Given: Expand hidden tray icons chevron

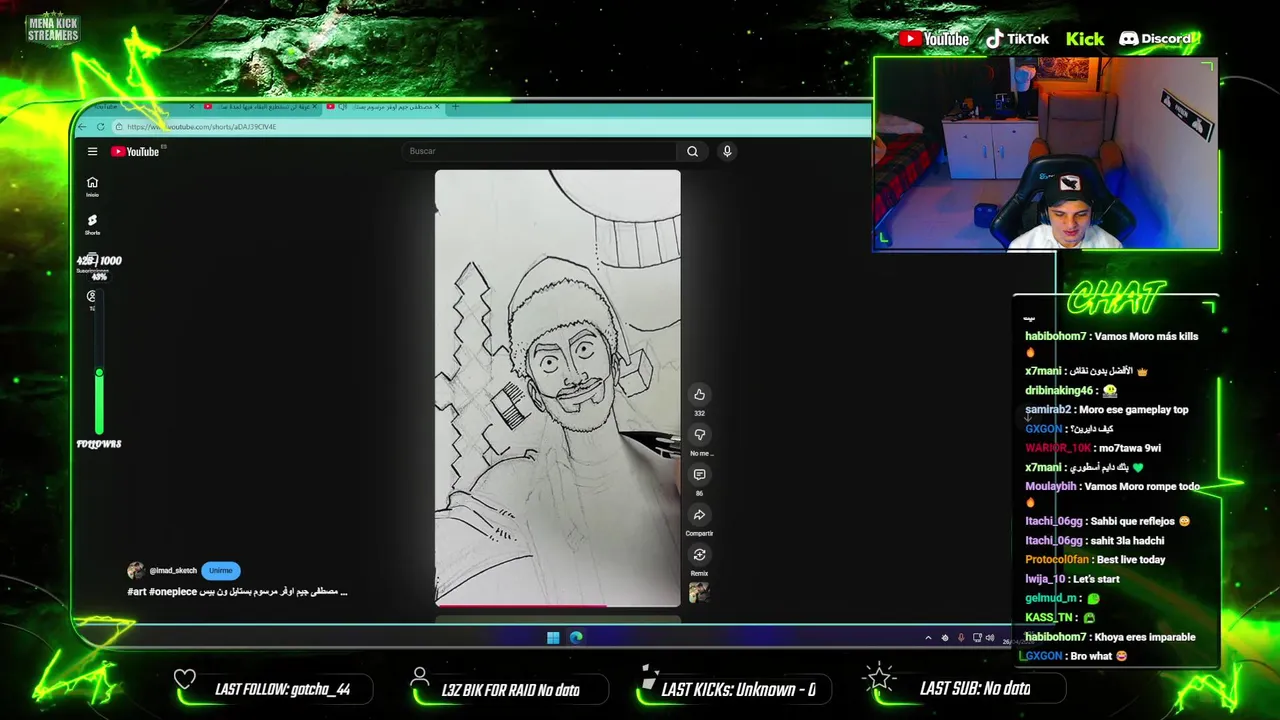Looking at the screenshot, I should 928,638.
